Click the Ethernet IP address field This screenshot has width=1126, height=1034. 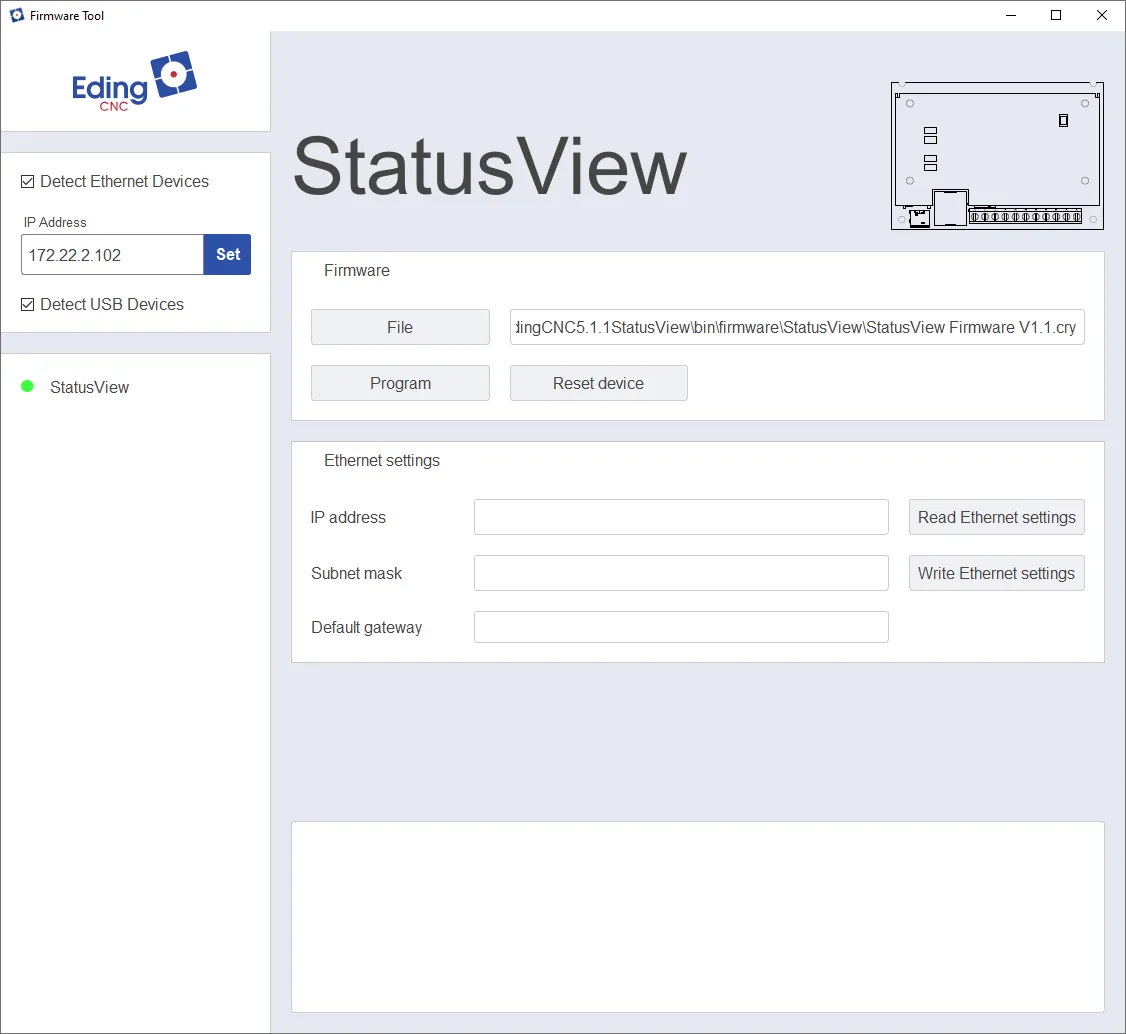point(681,517)
